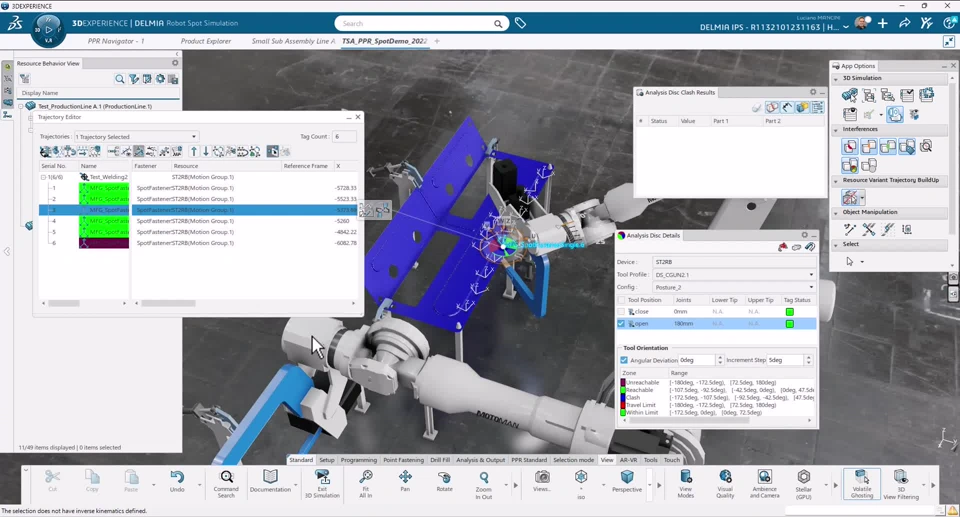Collapse the Object Manipulation section
Image resolution: width=960 pixels, height=517 pixels.
click(x=836, y=213)
